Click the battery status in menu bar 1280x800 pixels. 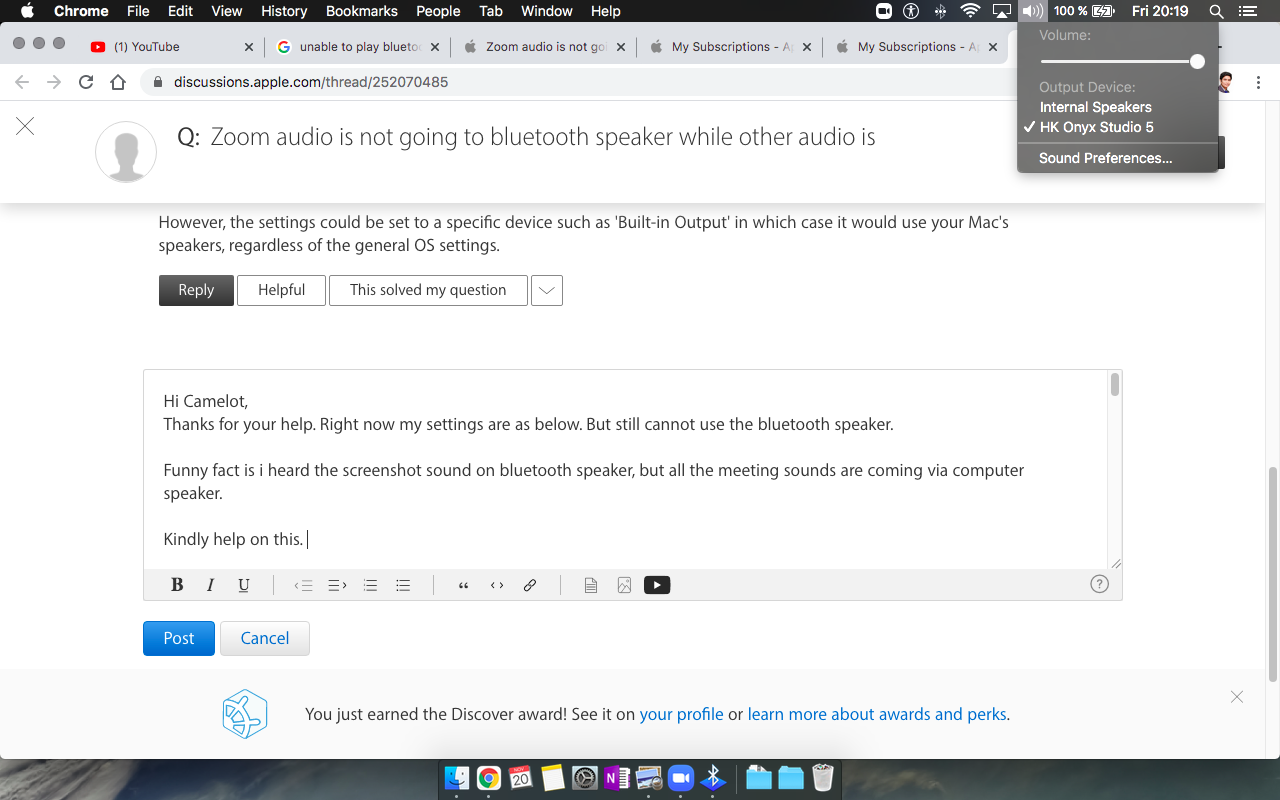(x=1084, y=11)
